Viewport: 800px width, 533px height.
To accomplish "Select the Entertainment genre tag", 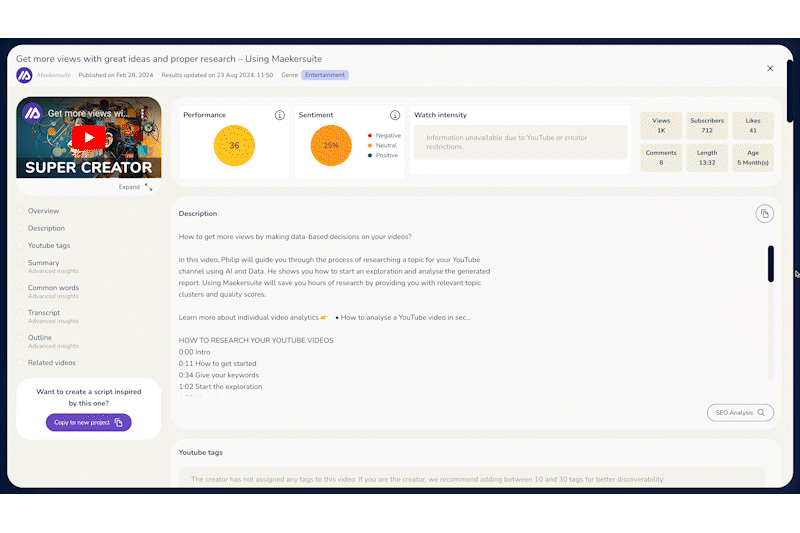I will [x=324, y=75].
